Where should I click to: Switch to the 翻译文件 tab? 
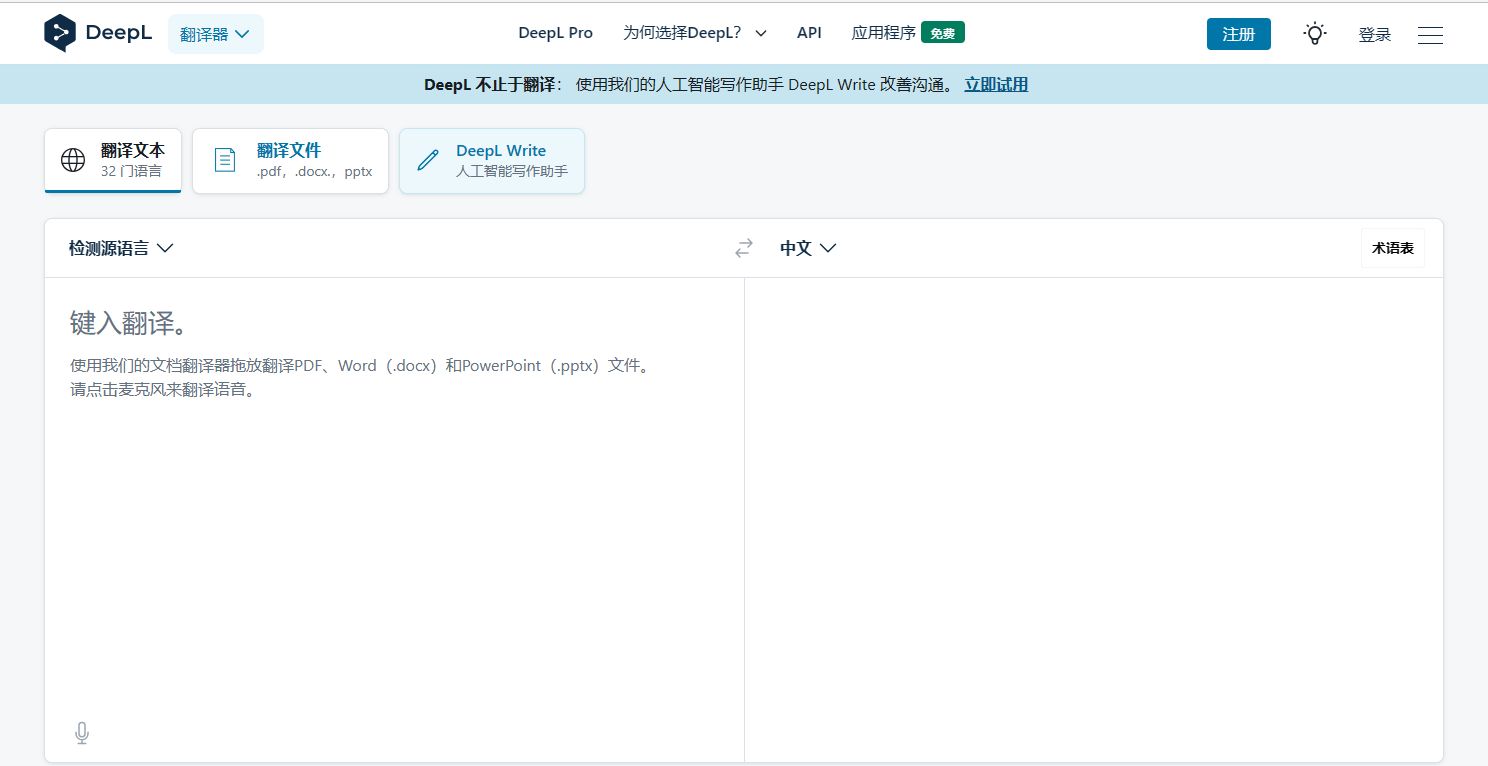click(x=290, y=161)
